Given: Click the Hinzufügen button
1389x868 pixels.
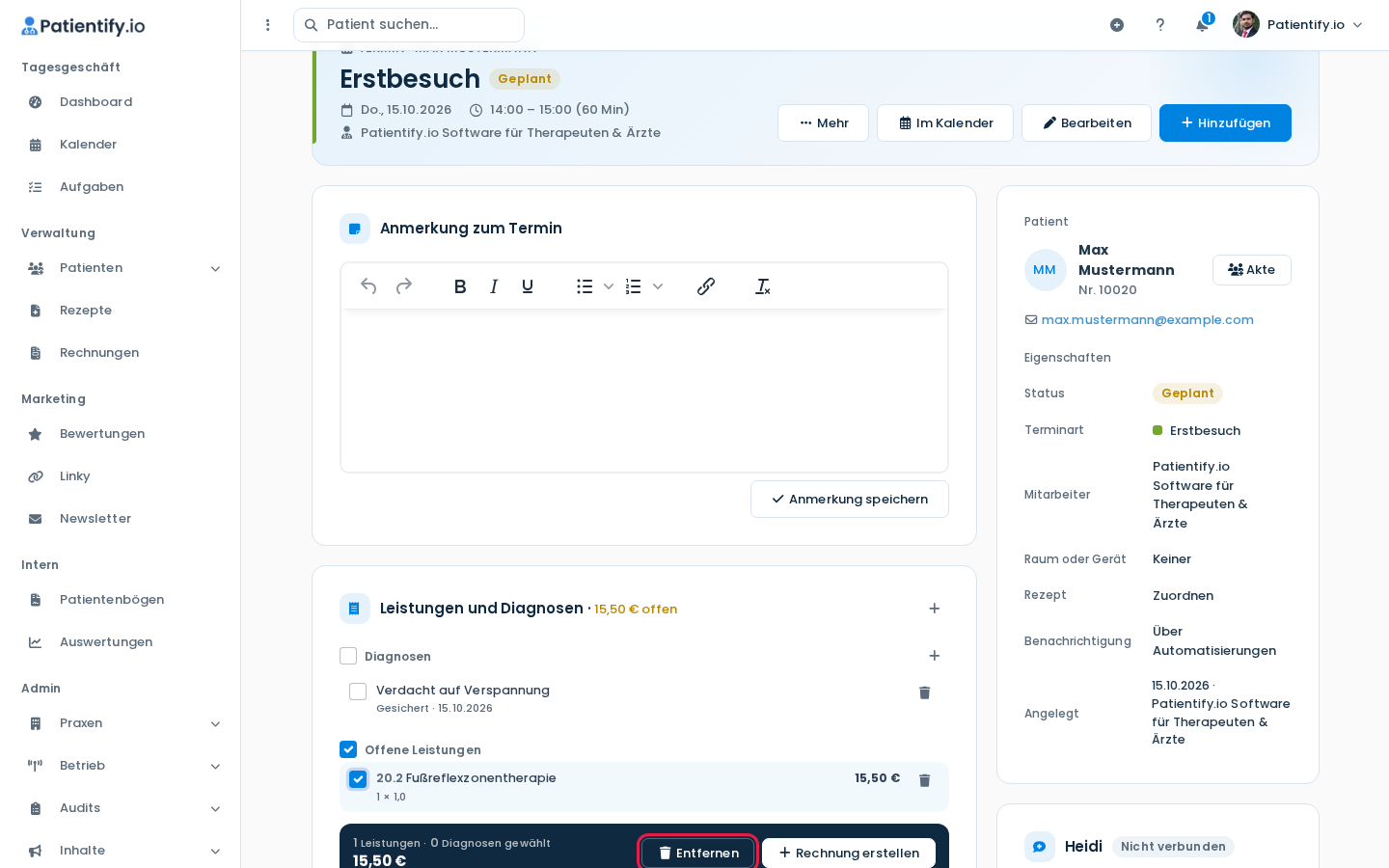Looking at the screenshot, I should (x=1225, y=123).
